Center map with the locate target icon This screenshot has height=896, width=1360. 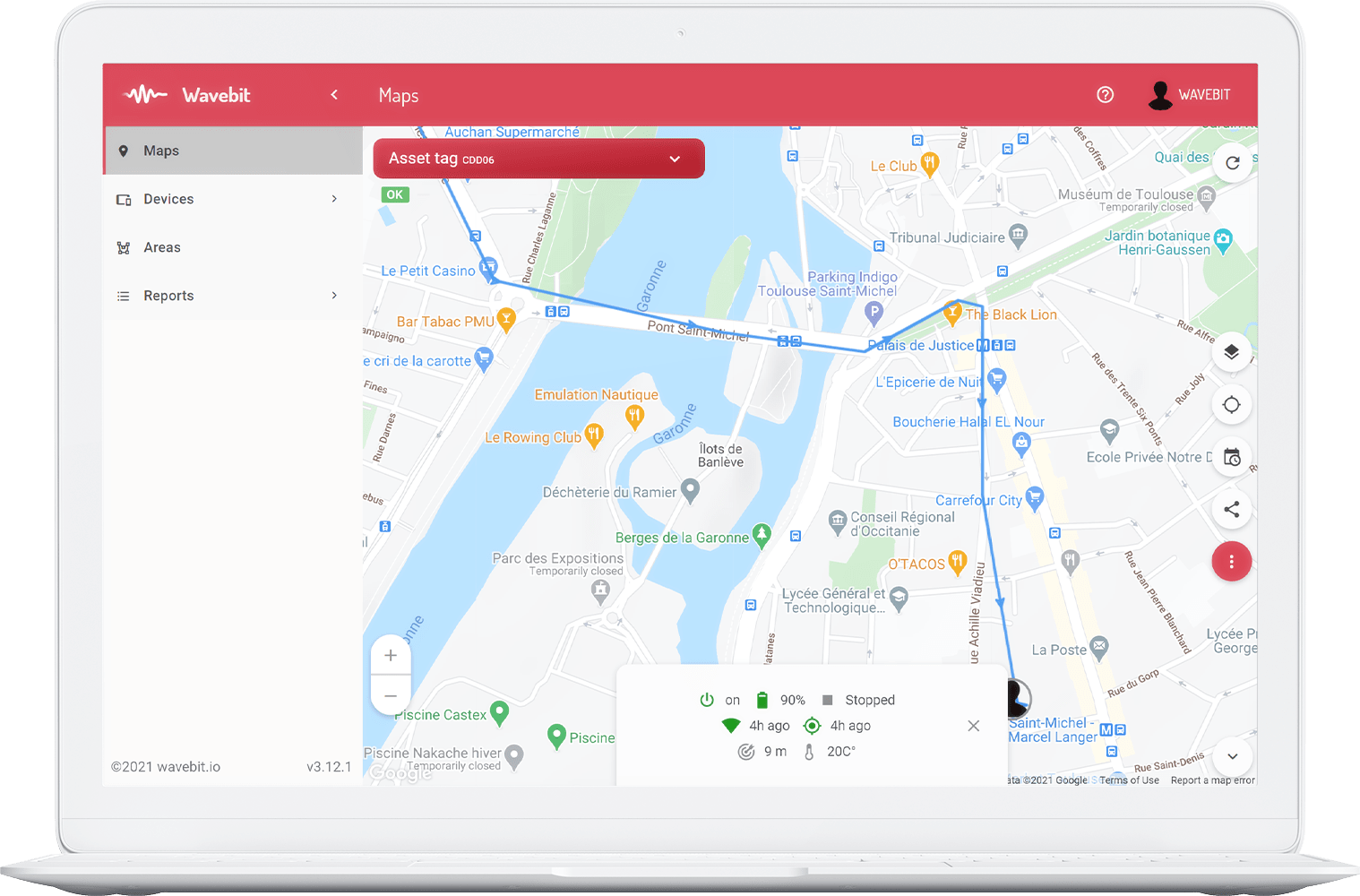pos(1232,404)
